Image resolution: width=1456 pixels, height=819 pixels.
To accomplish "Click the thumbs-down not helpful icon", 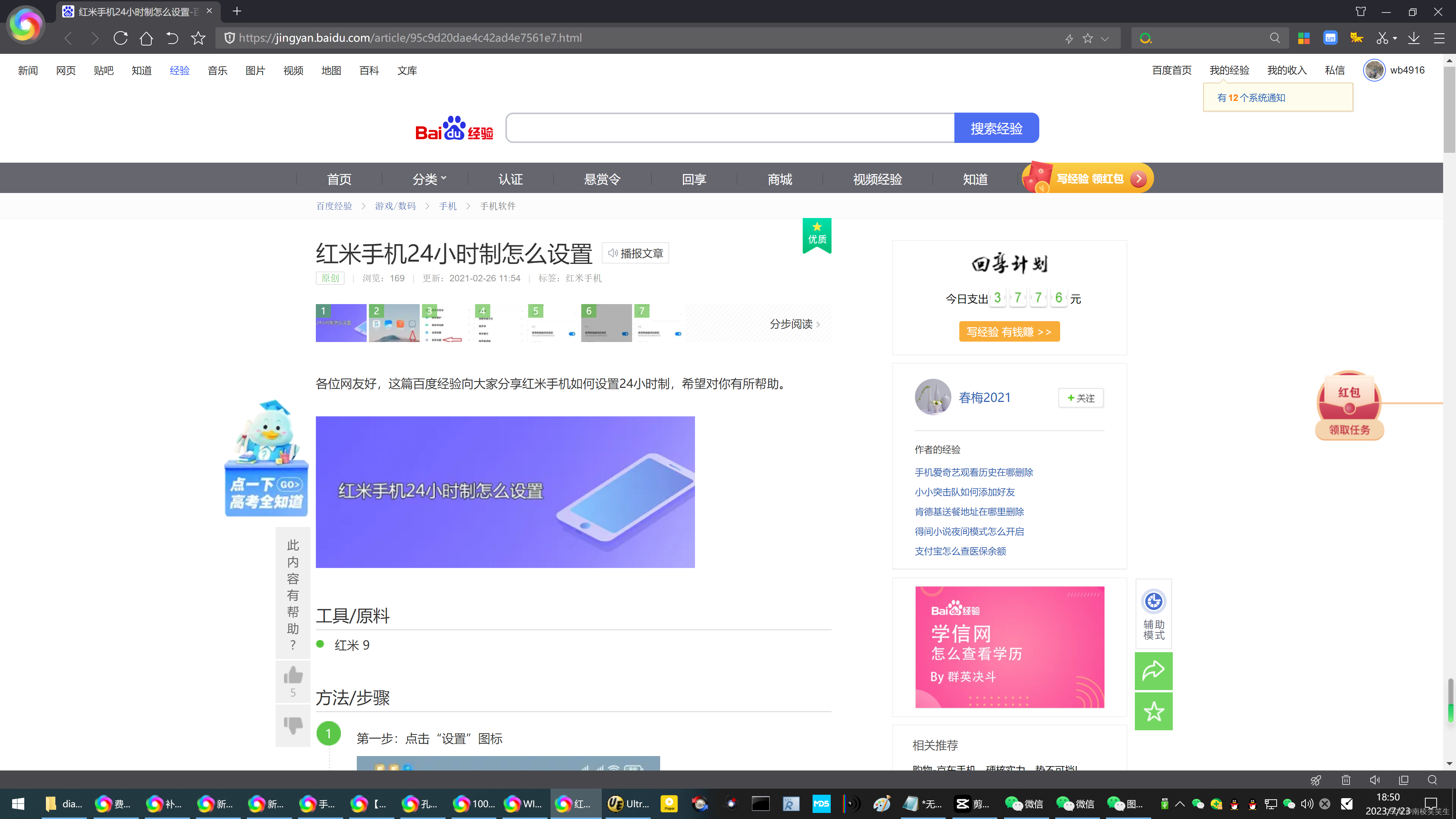I will pyautogui.click(x=293, y=725).
